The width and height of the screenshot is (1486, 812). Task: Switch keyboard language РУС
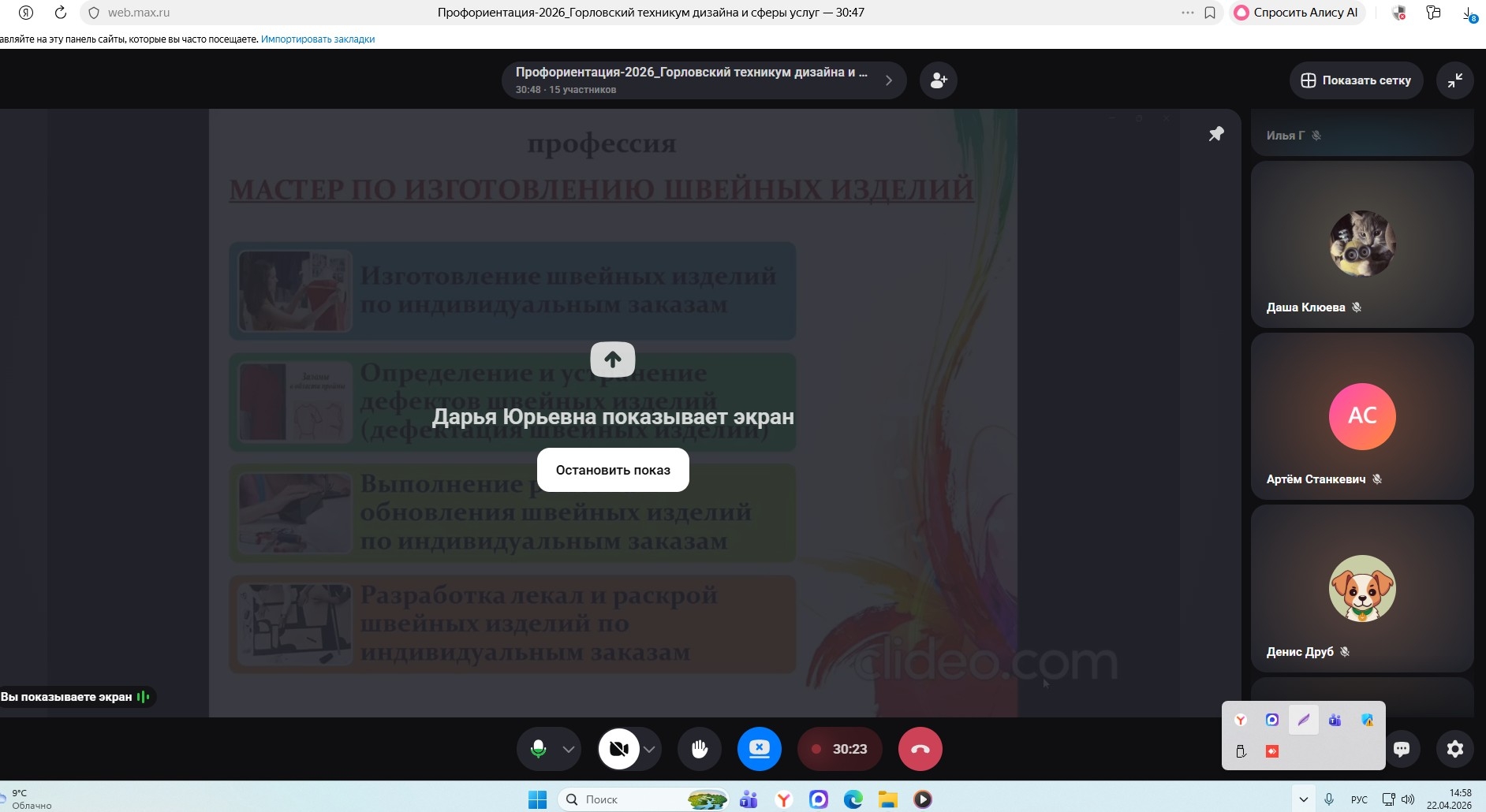[x=1359, y=799]
